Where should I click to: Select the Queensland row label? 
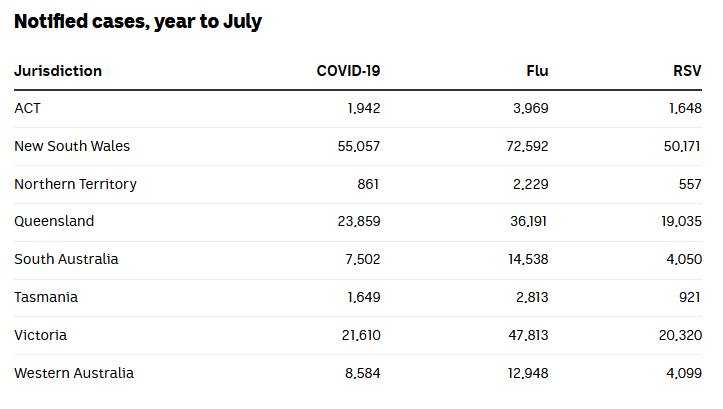[54, 221]
